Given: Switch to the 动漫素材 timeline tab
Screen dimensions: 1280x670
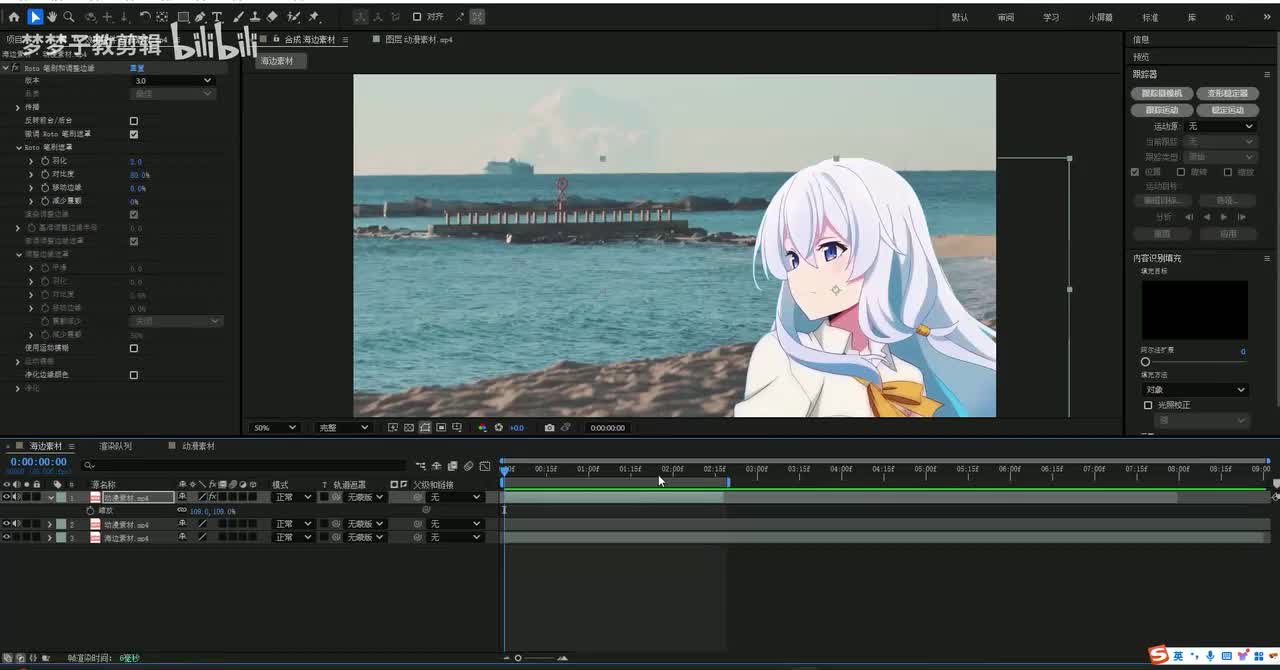Looking at the screenshot, I should click(197, 446).
